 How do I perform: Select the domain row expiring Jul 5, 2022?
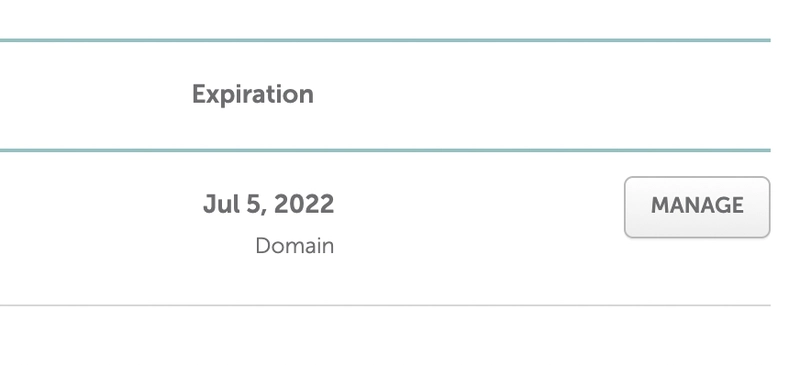click(385, 228)
